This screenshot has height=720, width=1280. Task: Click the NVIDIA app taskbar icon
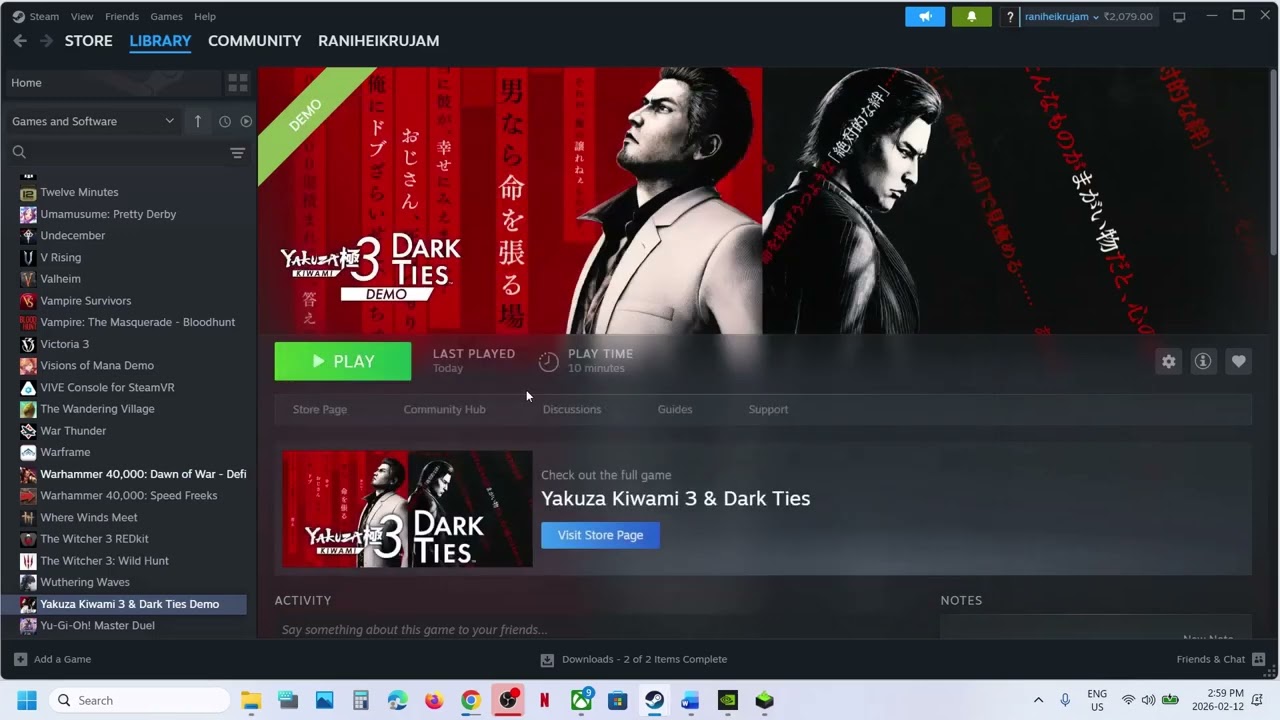(728, 700)
